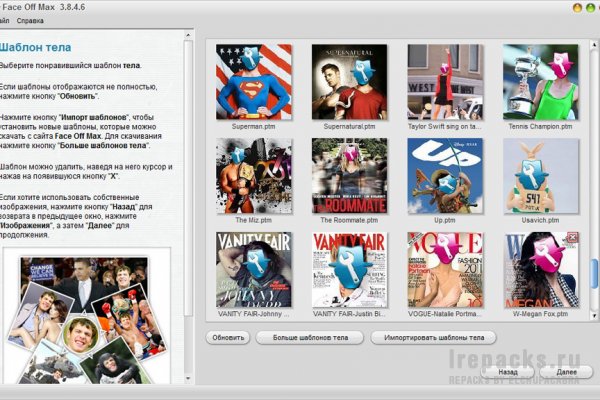
Task: Click the Usavich.ptm file name label
Action: (x=540, y=220)
